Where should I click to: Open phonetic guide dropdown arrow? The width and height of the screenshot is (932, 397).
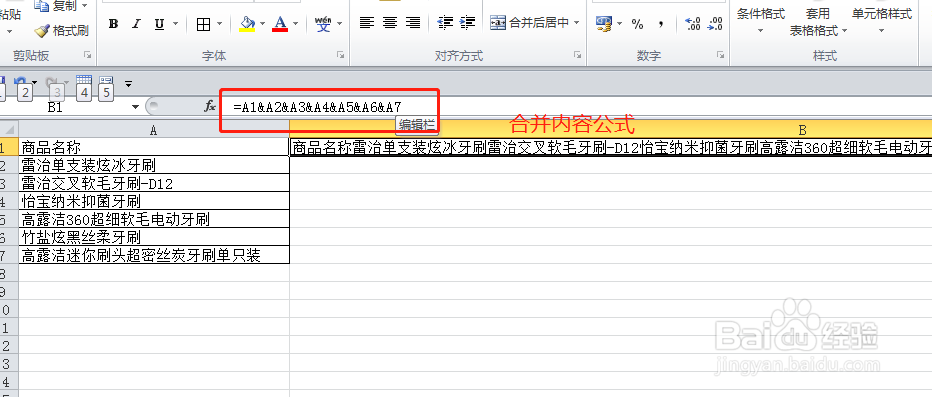click(339, 24)
